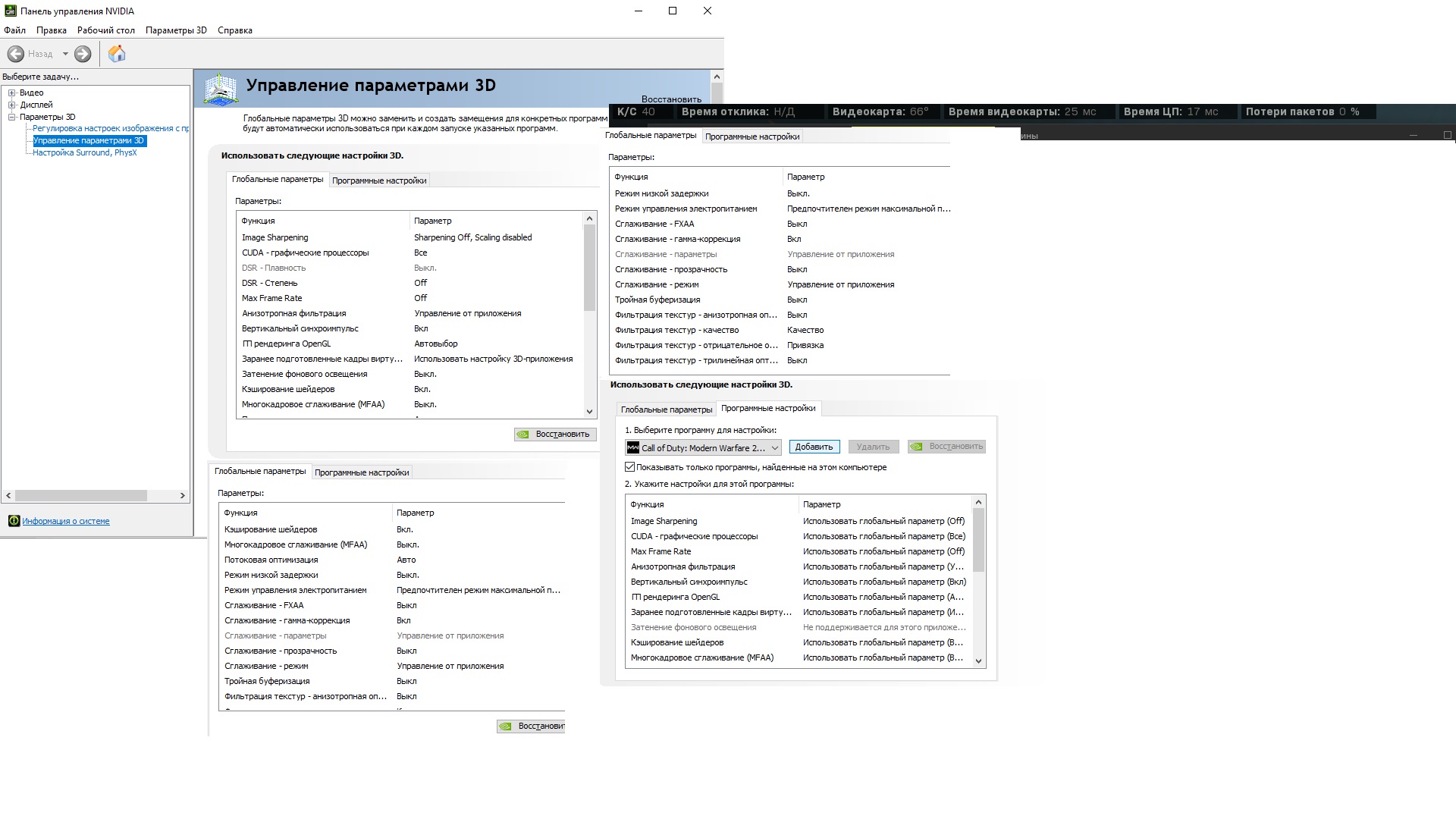Click Восстановить button next to Удалить

[946, 446]
